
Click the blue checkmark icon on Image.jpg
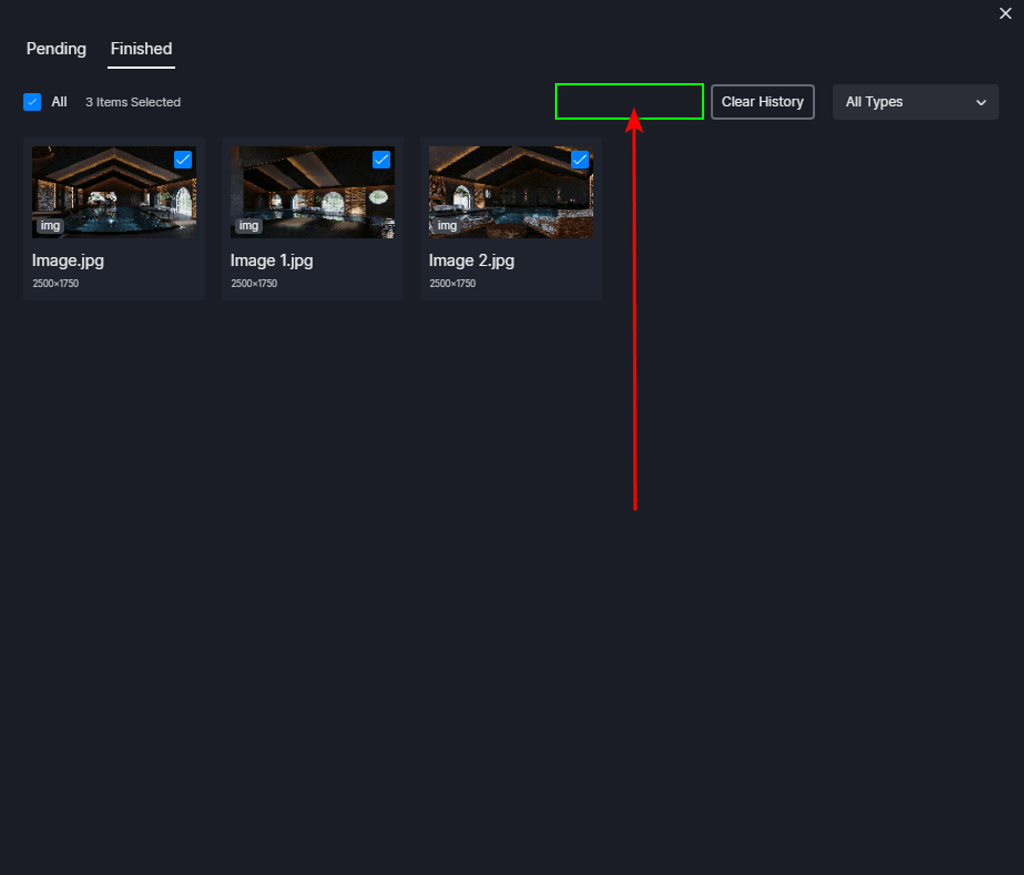click(x=182, y=159)
